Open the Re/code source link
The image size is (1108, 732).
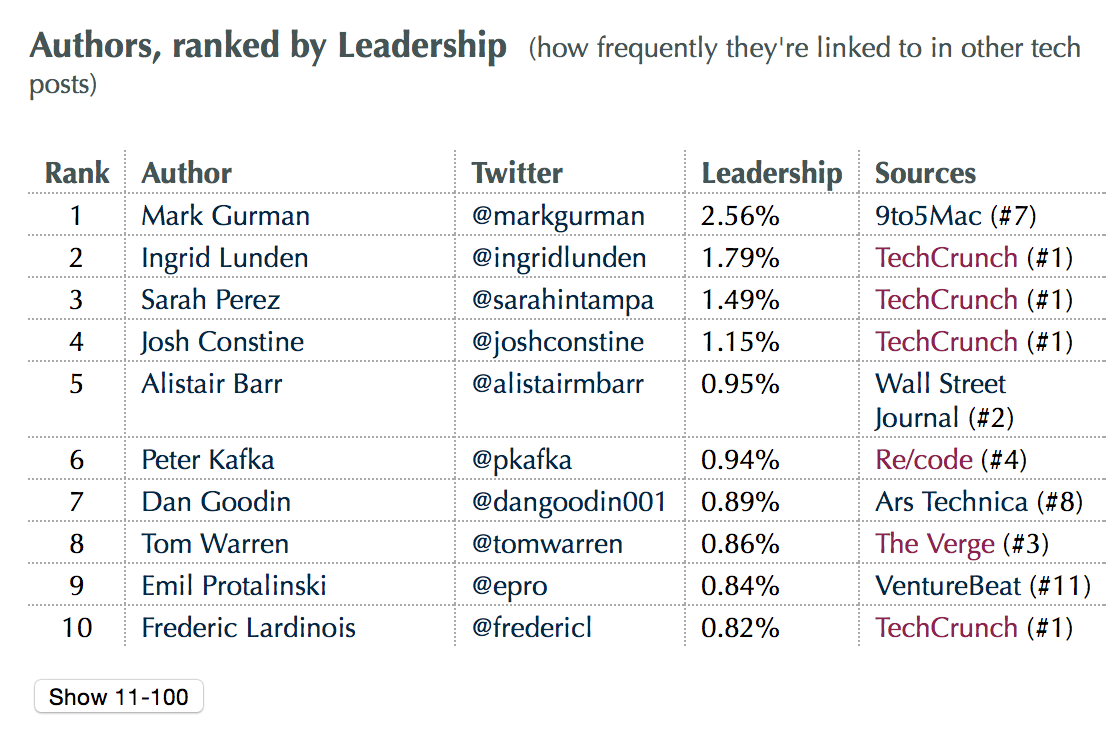[923, 460]
